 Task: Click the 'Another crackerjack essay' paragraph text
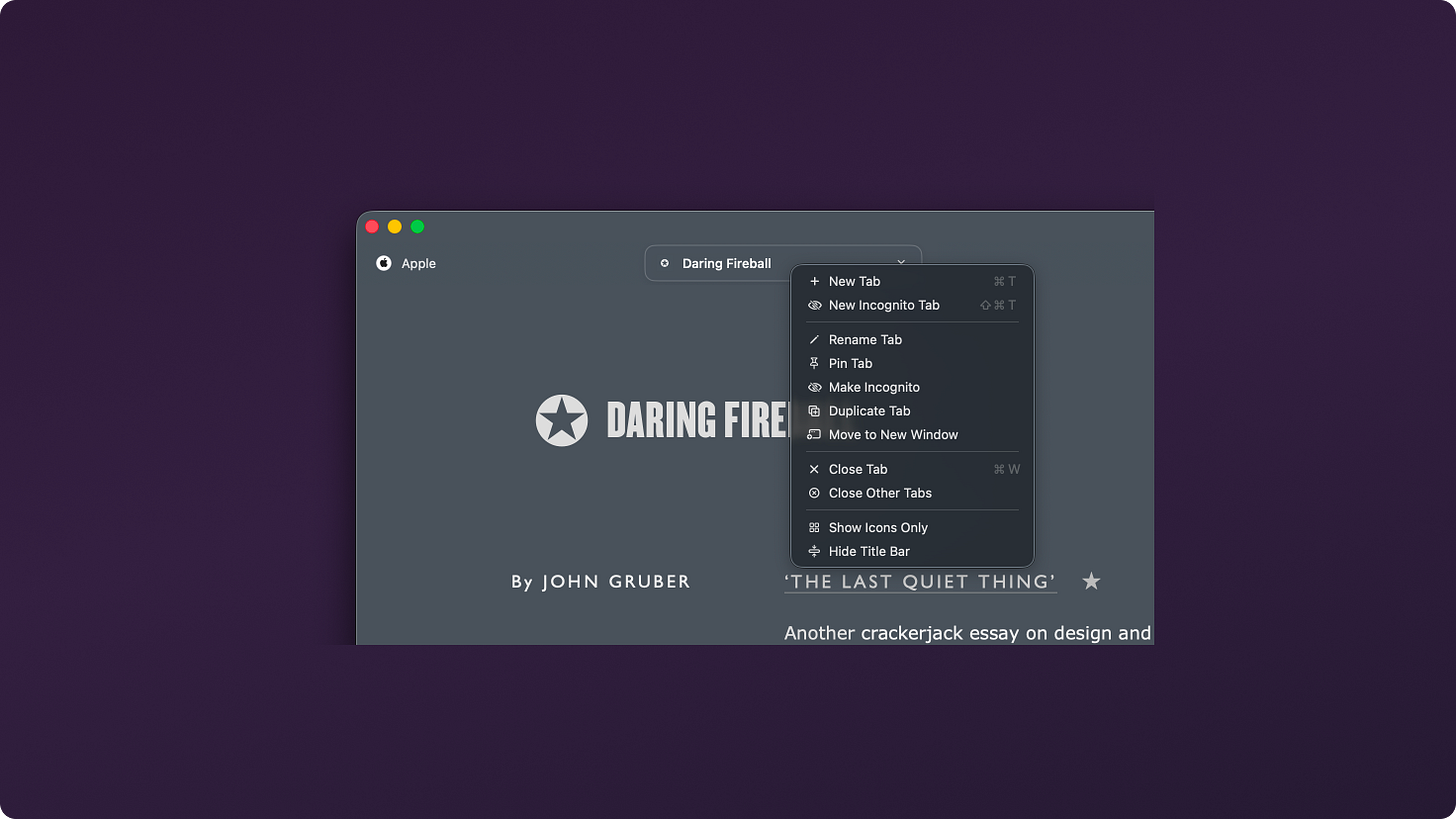tap(967, 633)
